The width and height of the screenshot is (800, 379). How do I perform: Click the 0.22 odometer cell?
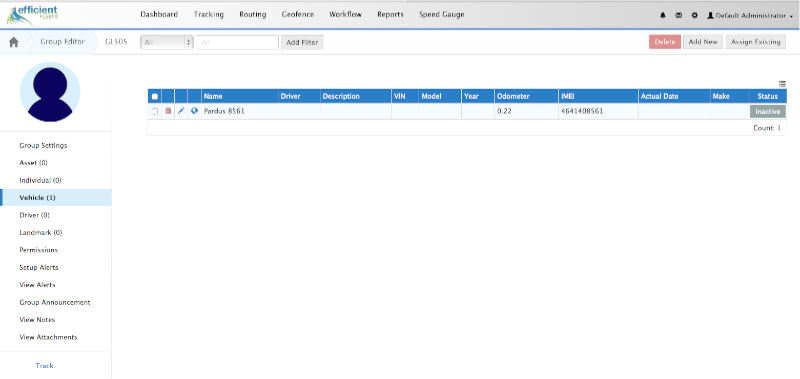pyautogui.click(x=526, y=111)
